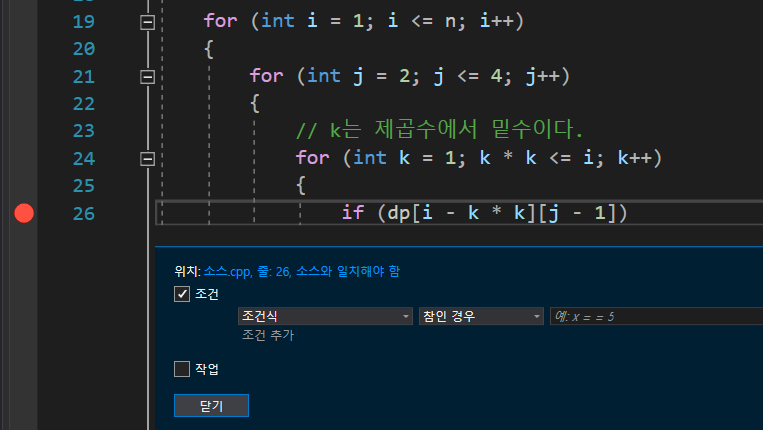The image size is (763, 430).
Task: Click line number 24
Action: click(x=84, y=159)
